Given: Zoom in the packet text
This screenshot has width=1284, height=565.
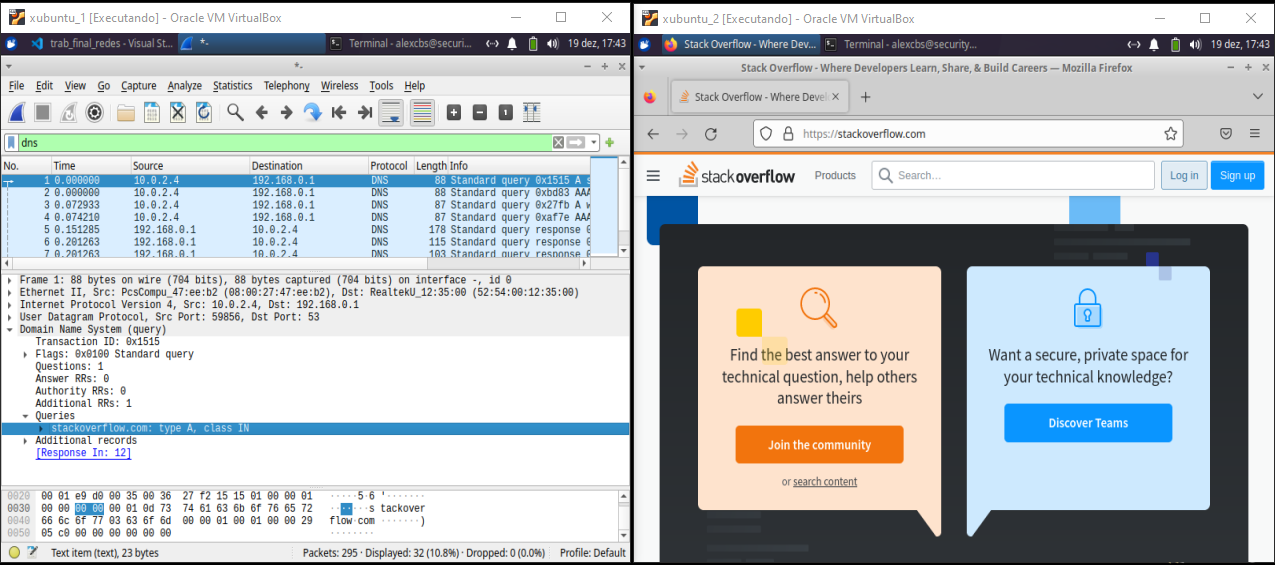Looking at the screenshot, I should (x=454, y=112).
